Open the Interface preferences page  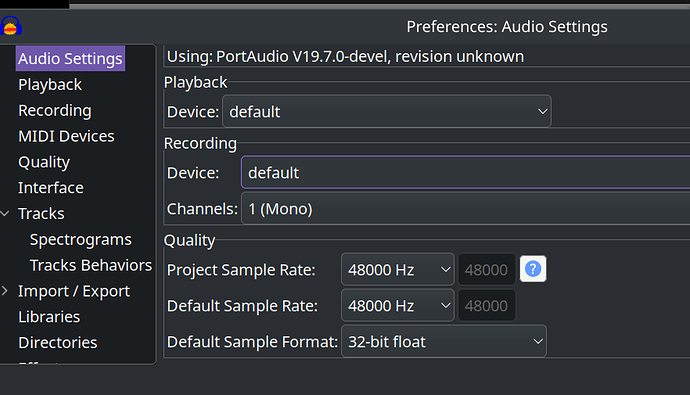click(x=51, y=188)
